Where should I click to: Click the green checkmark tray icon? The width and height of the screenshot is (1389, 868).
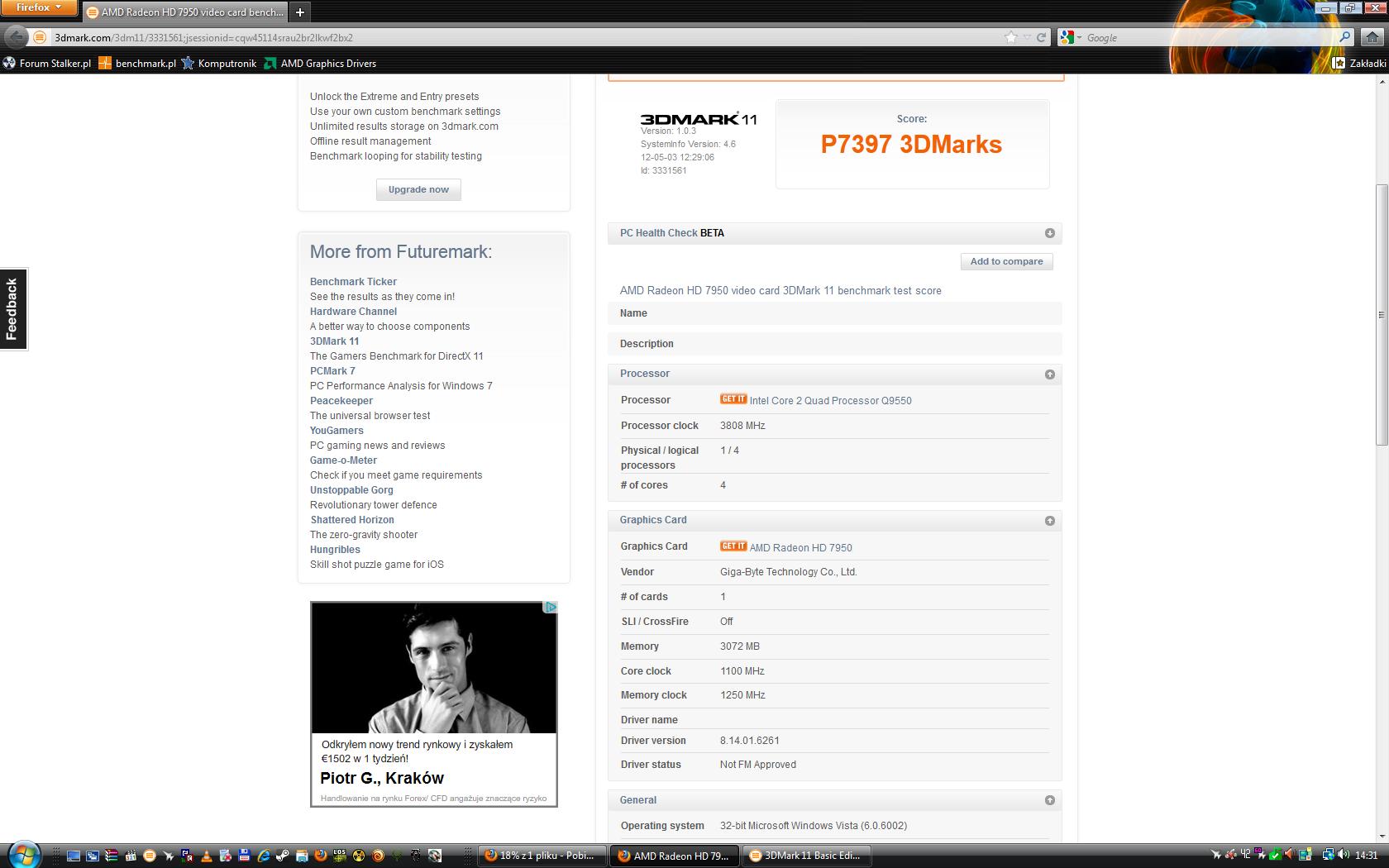coord(1276,855)
